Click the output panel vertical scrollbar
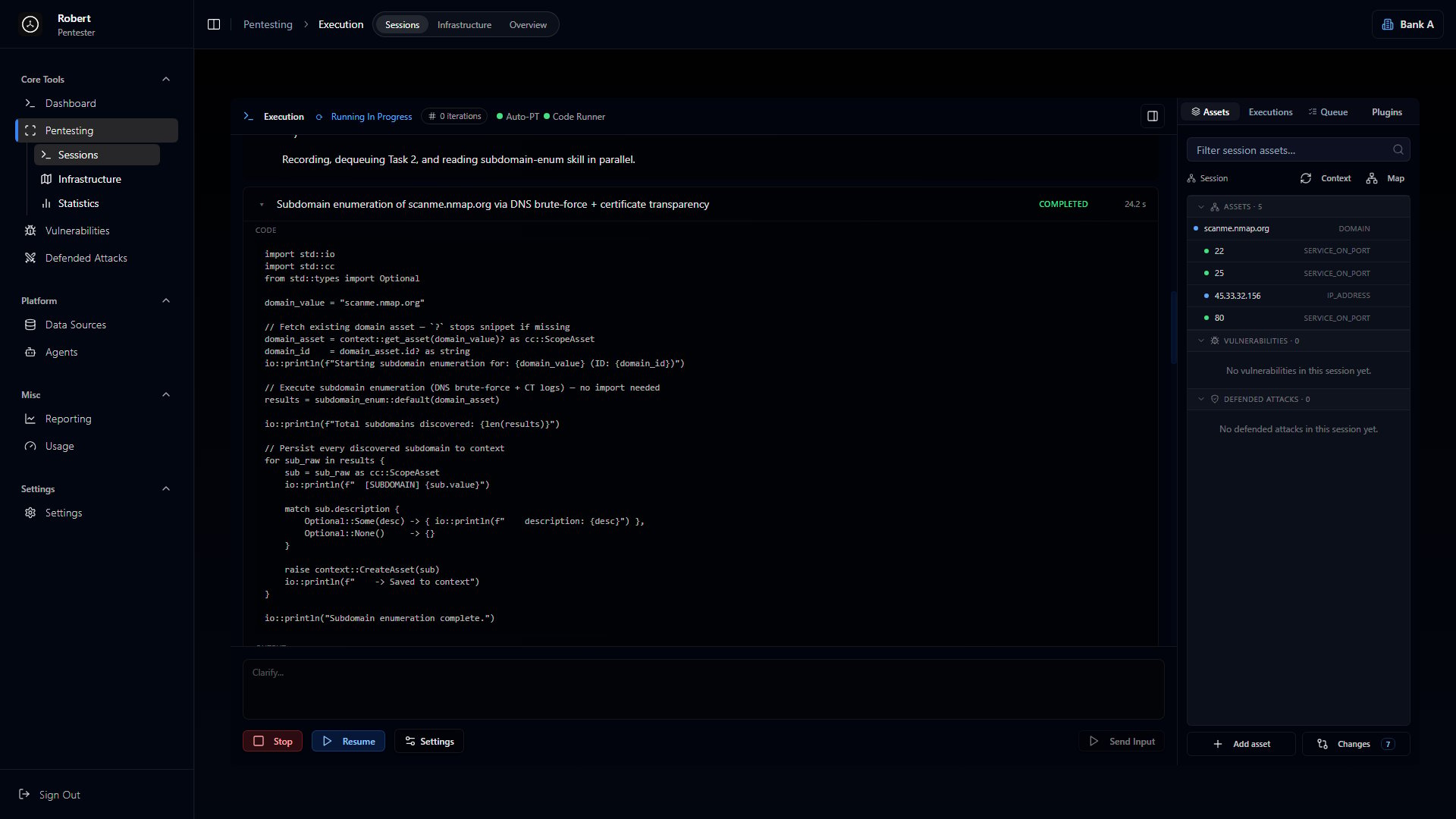Viewport: 1456px width, 819px height. (x=1173, y=328)
